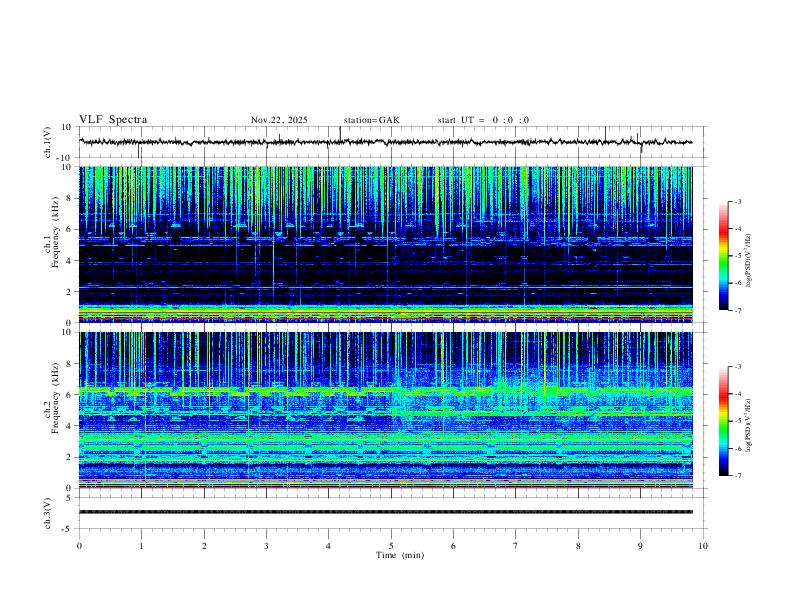Click the "-3" tick of lower color bar
The height and width of the screenshot is (612, 792).
[738, 367]
